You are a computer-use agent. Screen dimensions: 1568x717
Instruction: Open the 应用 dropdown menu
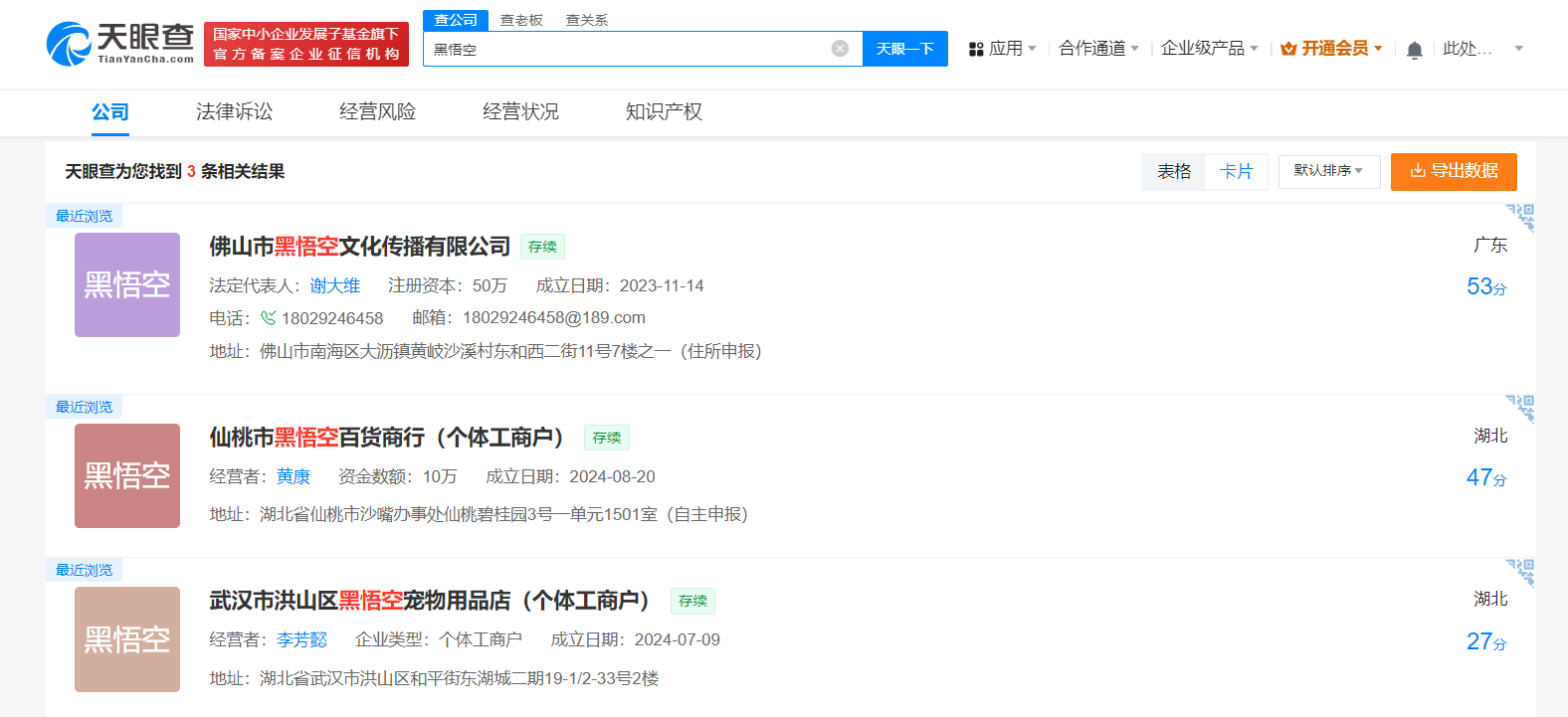pyautogui.click(x=1003, y=49)
